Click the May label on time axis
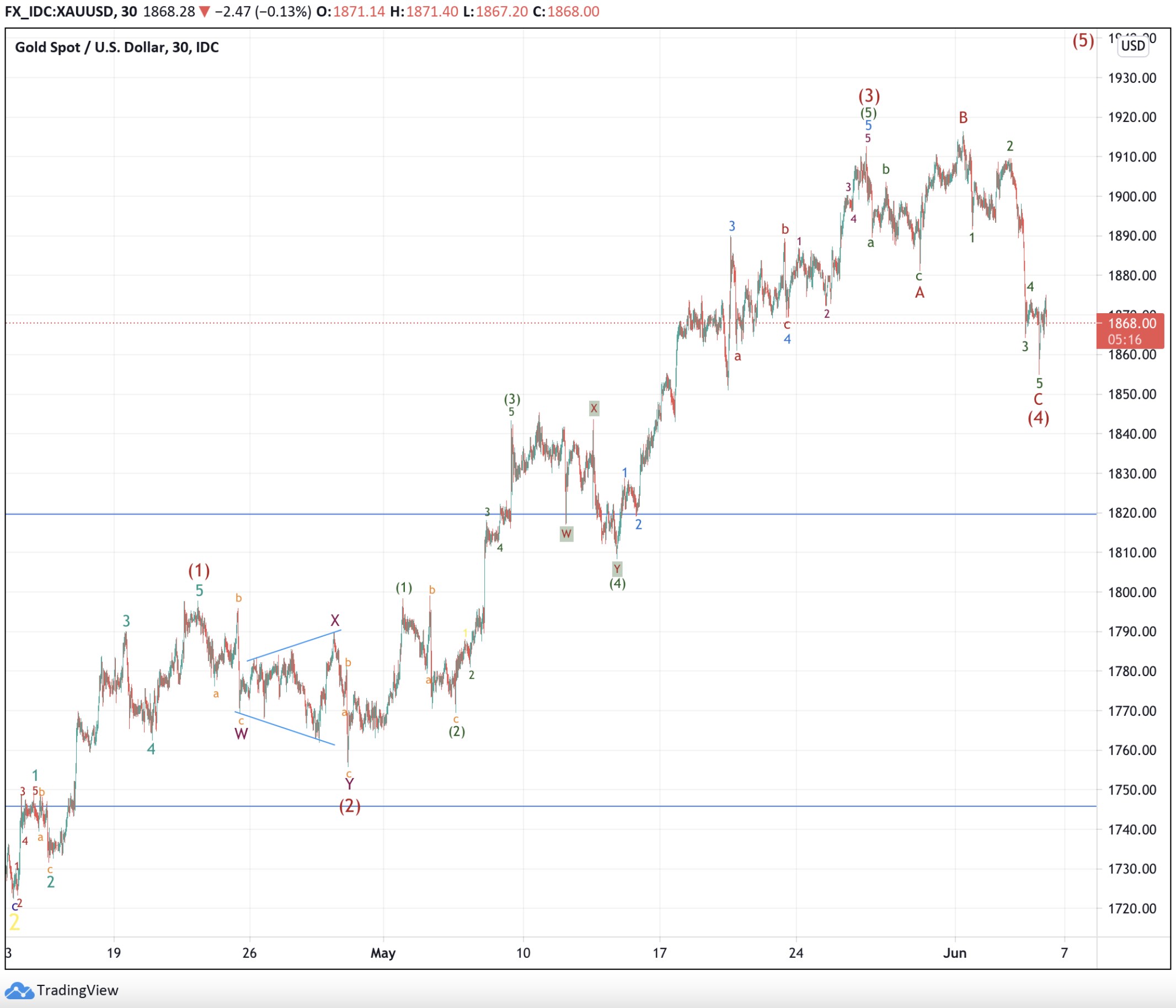The width and height of the screenshot is (1176, 1008). pyautogui.click(x=383, y=953)
